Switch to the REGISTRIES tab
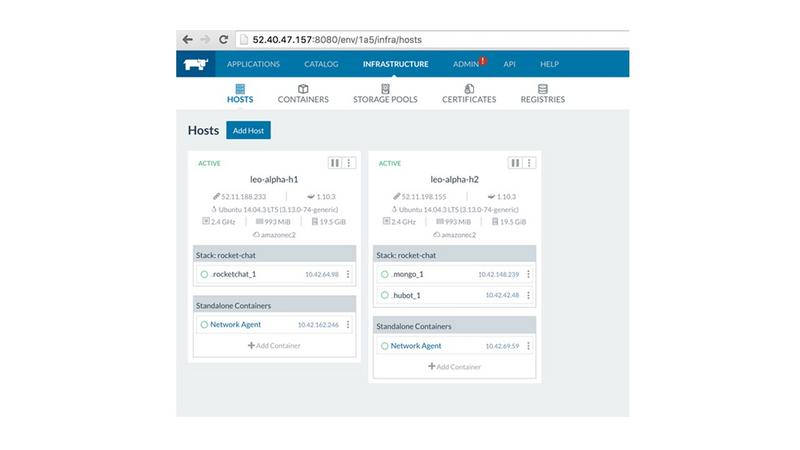Viewport: 800px width, 450px height. pos(542,94)
